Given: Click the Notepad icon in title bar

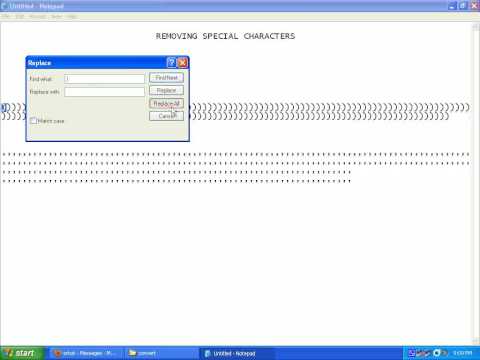Looking at the screenshot, I should (4, 6).
